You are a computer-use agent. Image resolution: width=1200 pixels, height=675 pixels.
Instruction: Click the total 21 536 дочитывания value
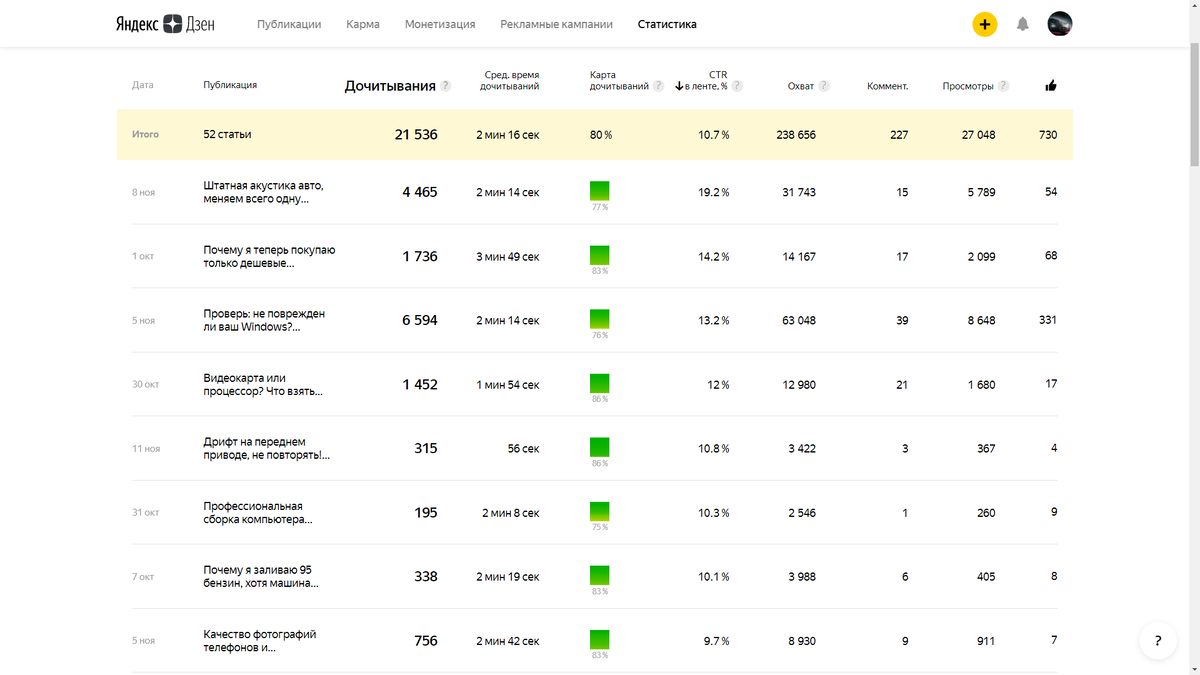[x=416, y=134]
